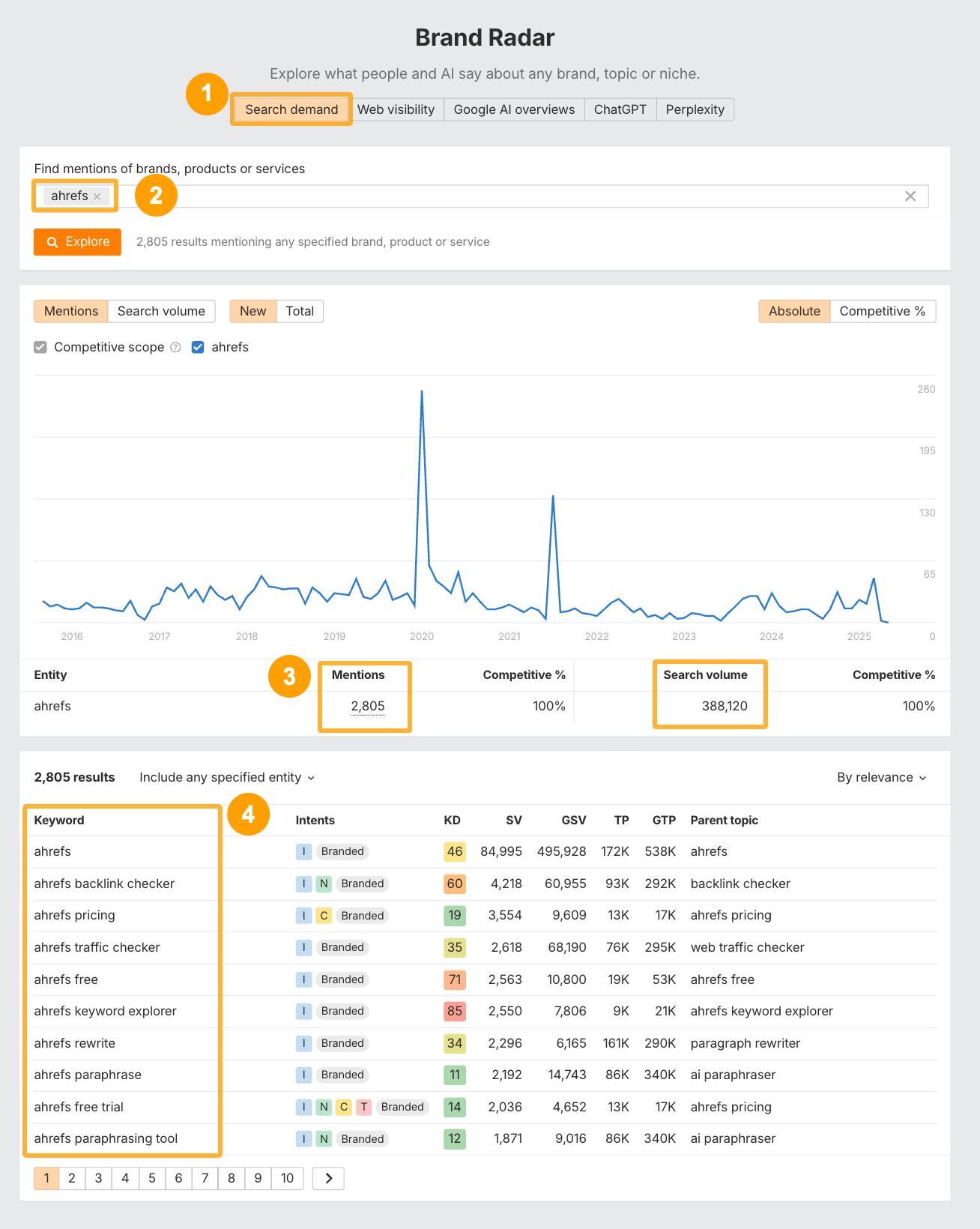Switch to the Google AI overviews tab
The image size is (980, 1229).
pos(514,109)
